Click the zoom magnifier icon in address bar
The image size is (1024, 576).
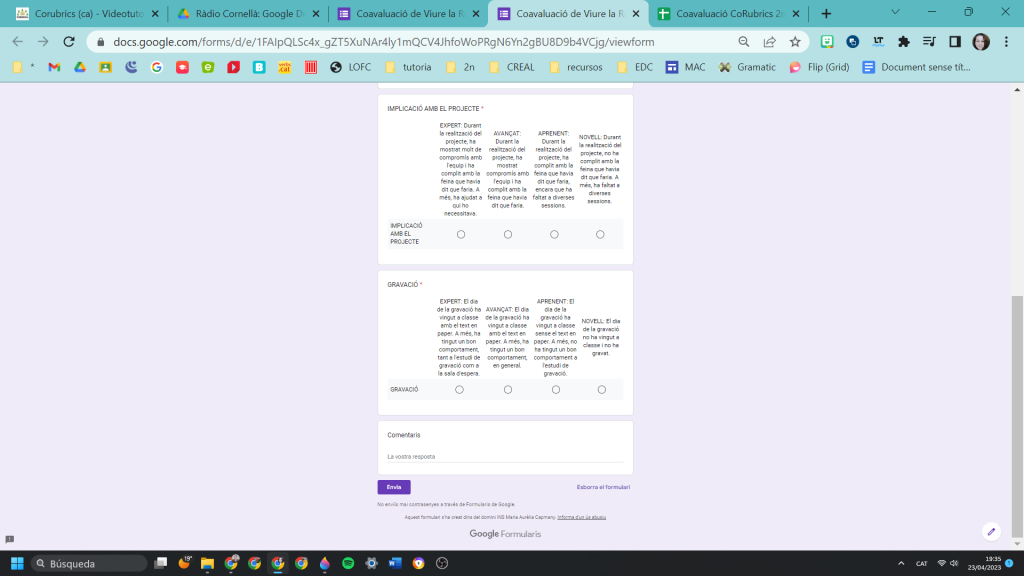point(743,42)
